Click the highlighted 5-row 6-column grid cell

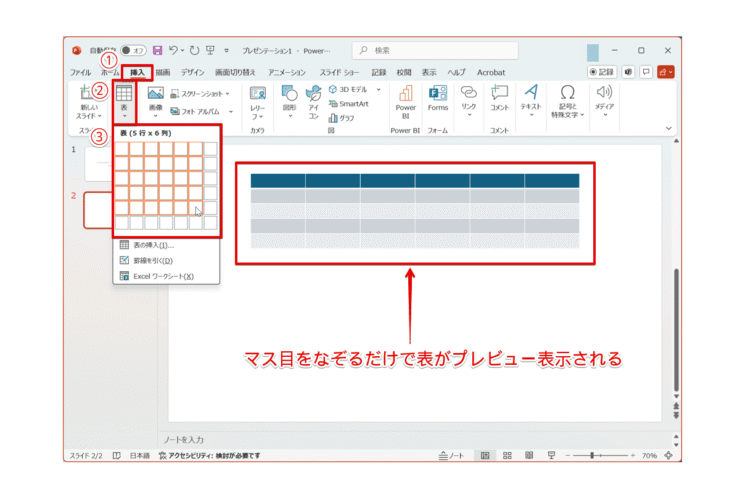[x=196, y=208]
